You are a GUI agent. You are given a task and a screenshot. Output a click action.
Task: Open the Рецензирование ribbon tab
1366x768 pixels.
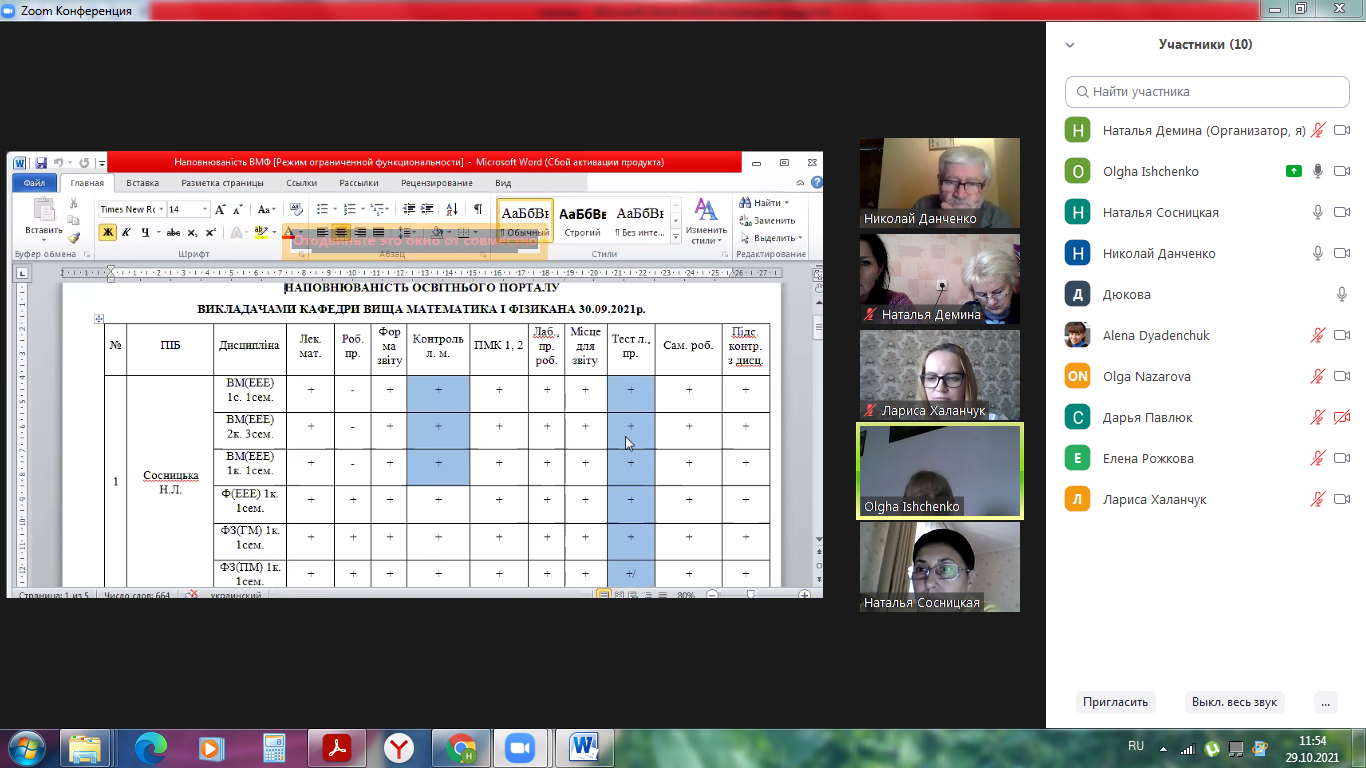tap(437, 183)
